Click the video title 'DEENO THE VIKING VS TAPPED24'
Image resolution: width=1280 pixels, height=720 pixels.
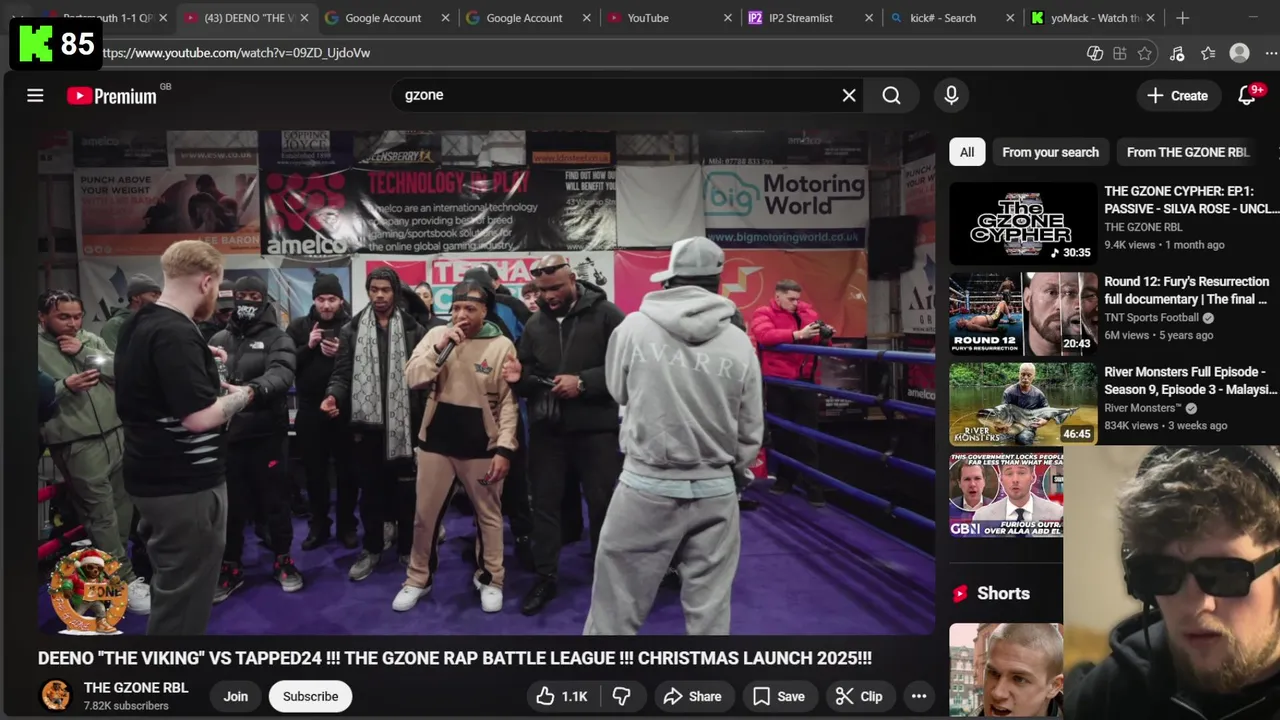point(455,658)
